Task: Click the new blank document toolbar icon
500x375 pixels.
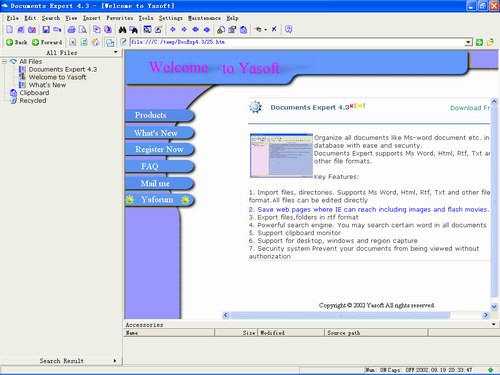Action: (x=9, y=29)
